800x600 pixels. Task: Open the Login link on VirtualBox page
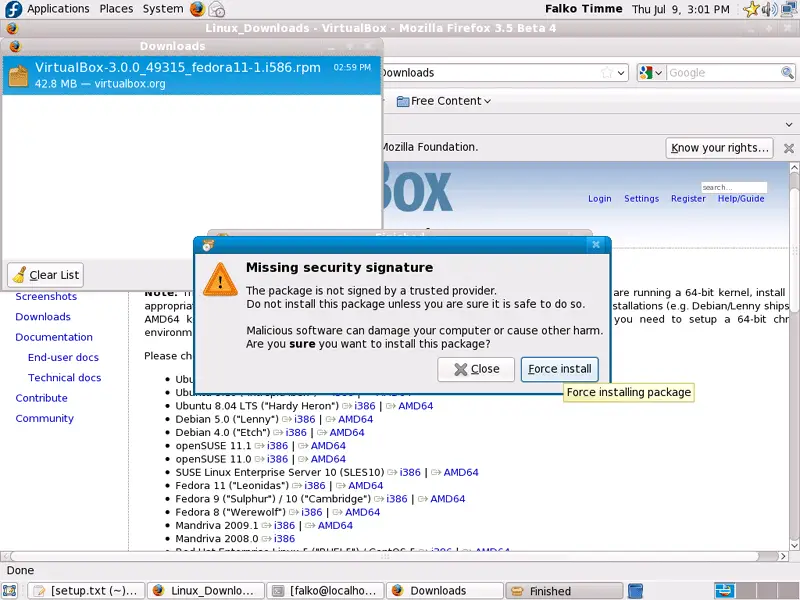[x=599, y=198]
